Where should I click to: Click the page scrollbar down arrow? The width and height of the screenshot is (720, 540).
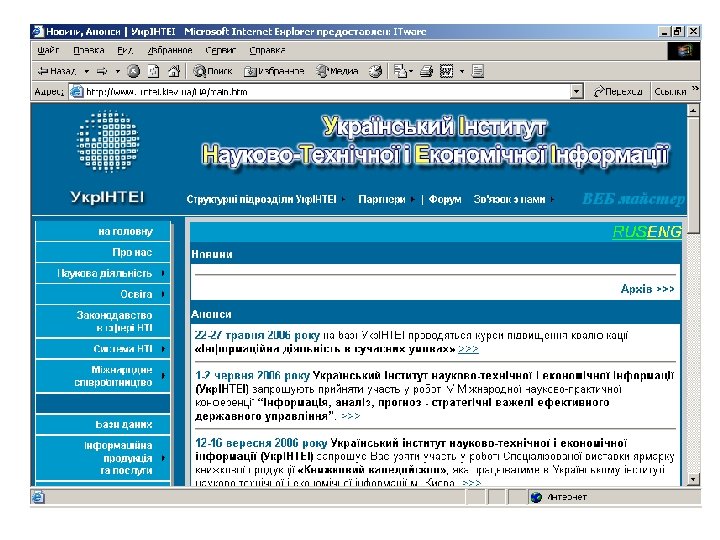pyautogui.click(x=693, y=479)
